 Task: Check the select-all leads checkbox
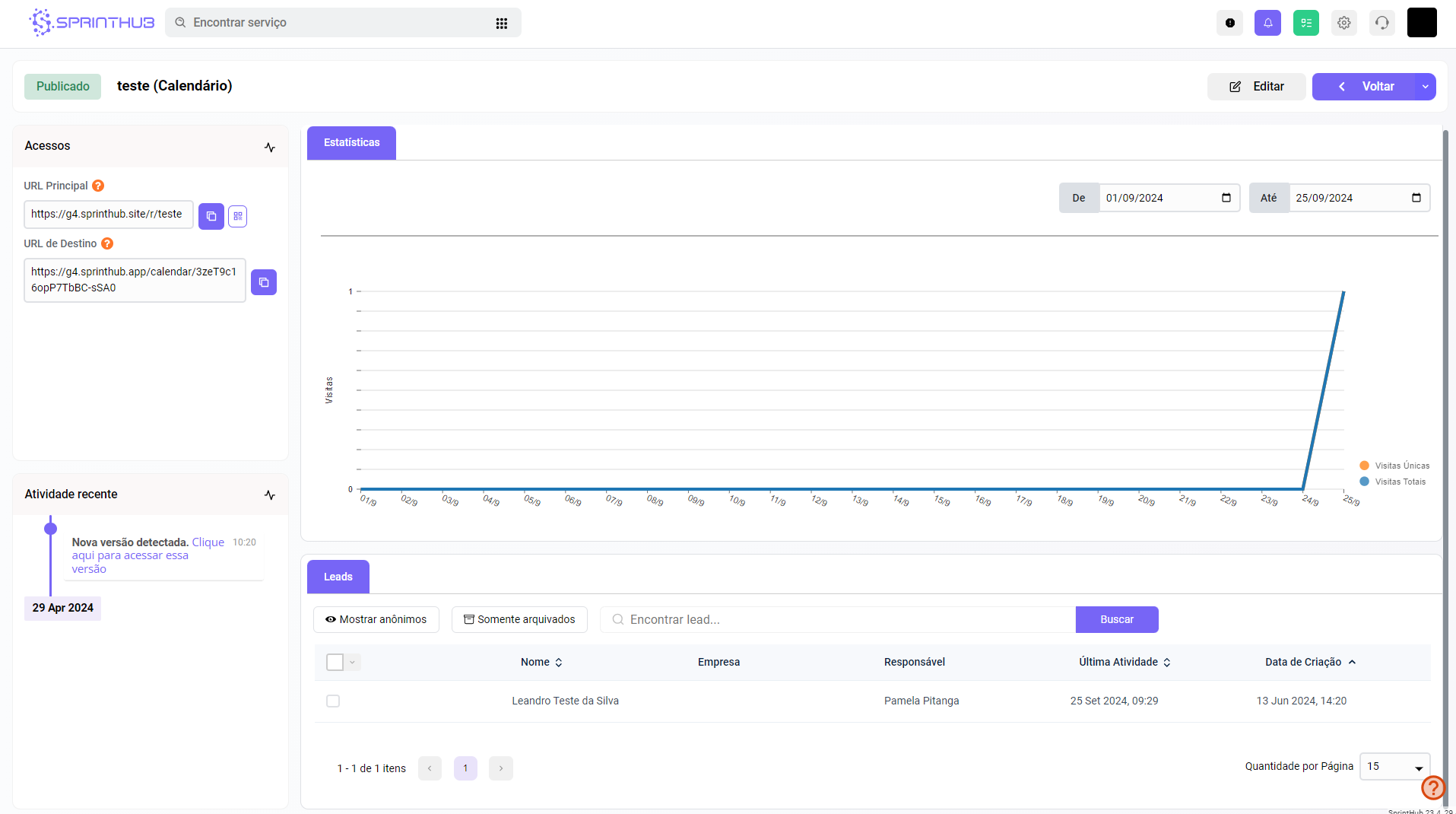335,662
